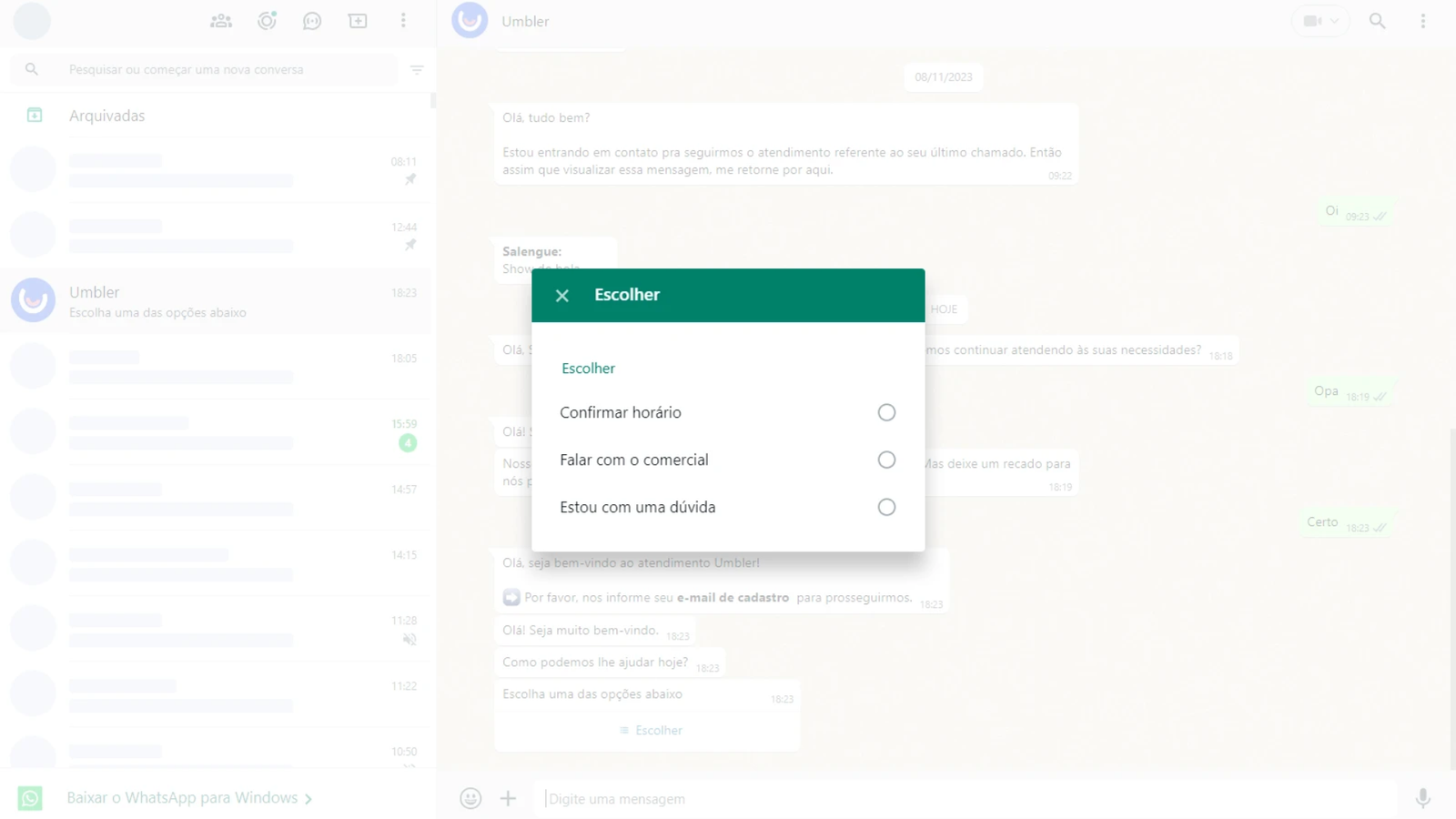Click the 'Escolher' list button in chat
This screenshot has height=819, width=1456.
pyautogui.click(x=651, y=731)
